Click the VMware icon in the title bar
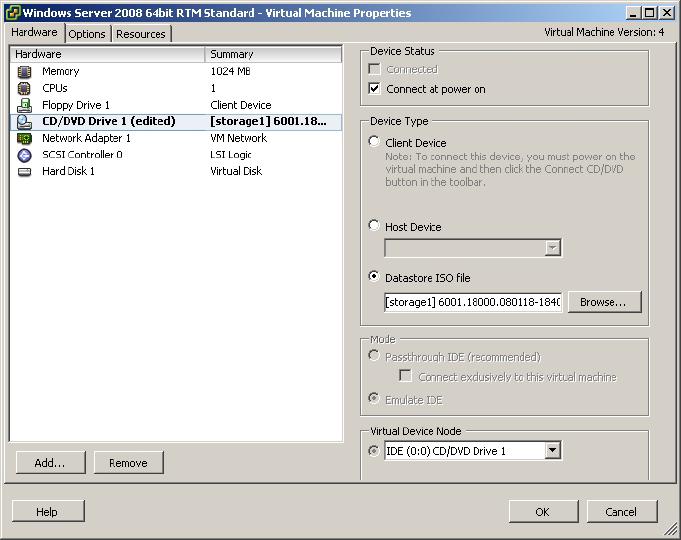Viewport: 681px width, 540px height. point(13,13)
